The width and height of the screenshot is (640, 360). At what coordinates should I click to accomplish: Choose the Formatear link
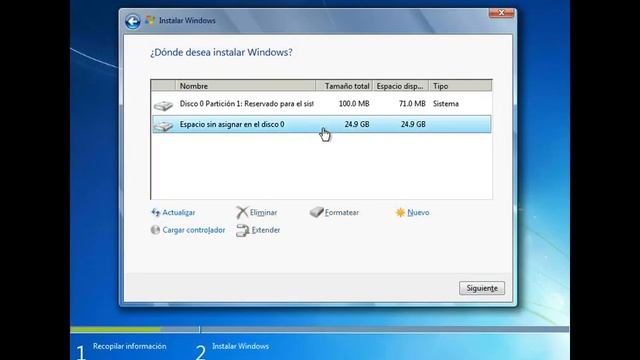coord(342,212)
